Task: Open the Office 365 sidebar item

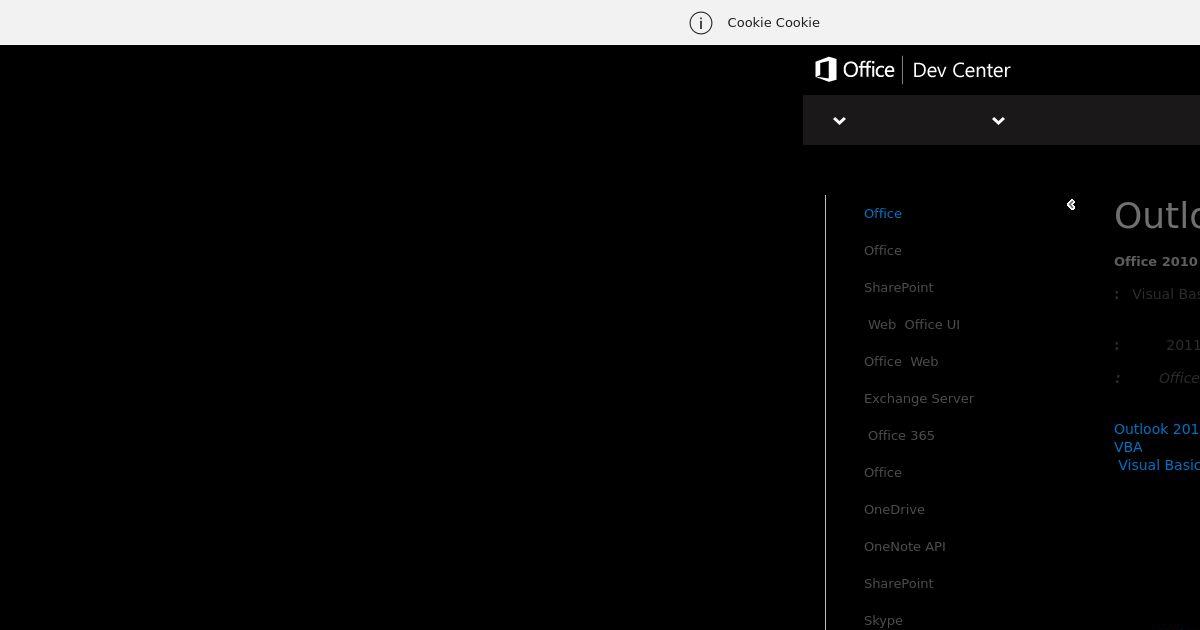Action: [901, 436]
